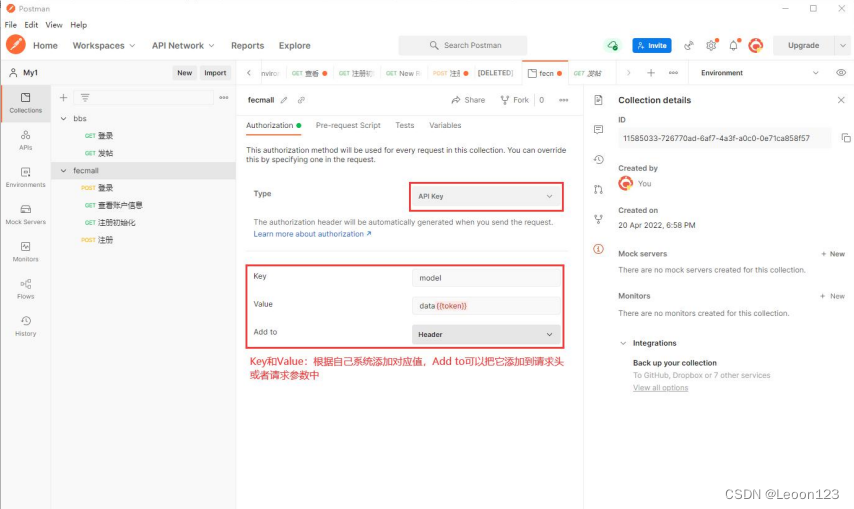
Task: Open the Environment selector dropdown
Action: pos(760,72)
